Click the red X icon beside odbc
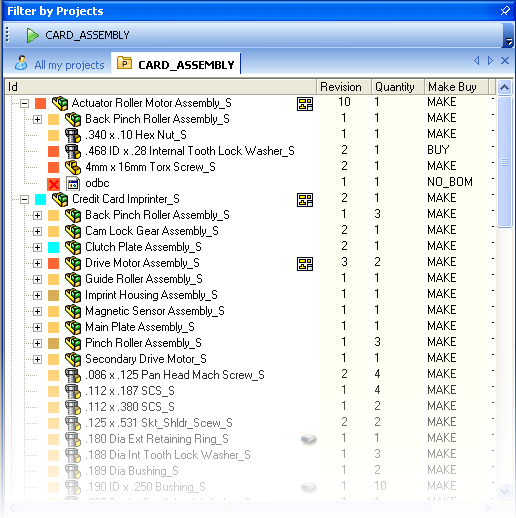516x518 pixels. tap(53, 184)
